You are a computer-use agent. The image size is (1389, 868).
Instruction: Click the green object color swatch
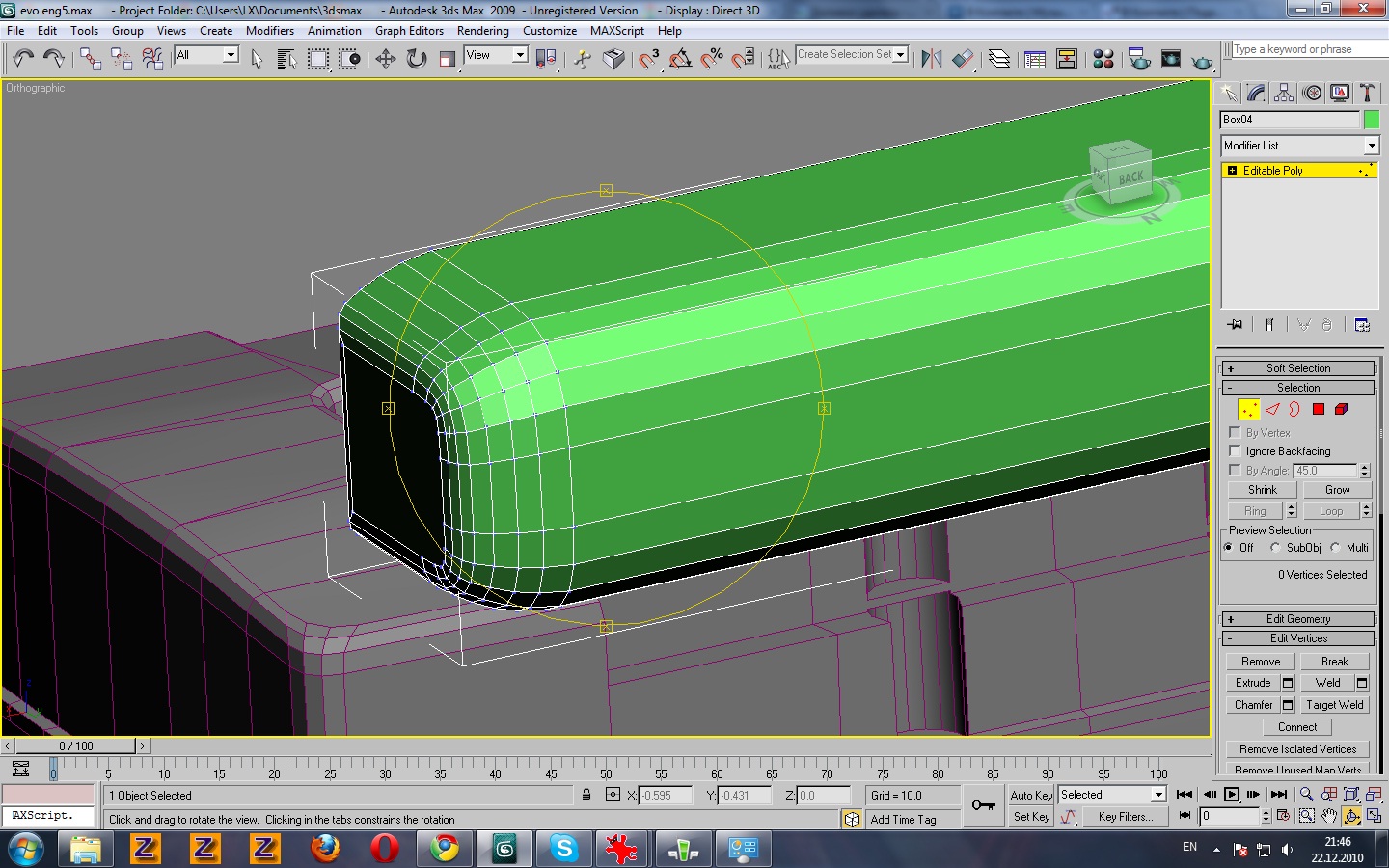click(x=1372, y=120)
